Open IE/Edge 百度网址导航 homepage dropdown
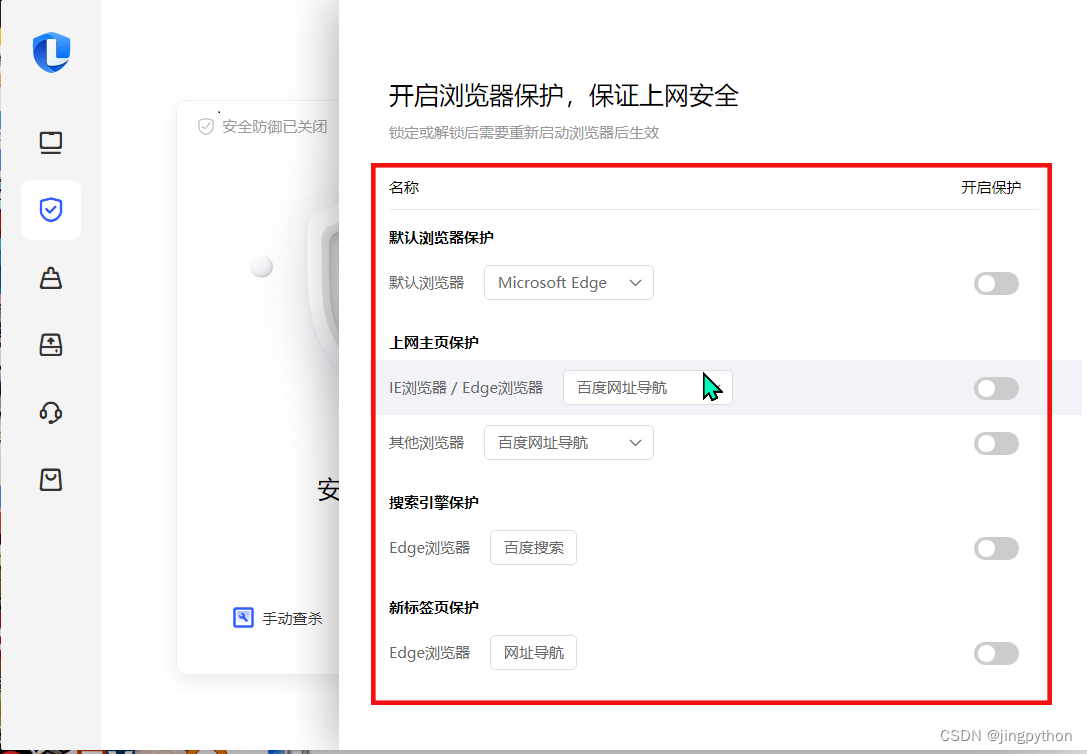The width and height of the screenshot is (1087, 754). pyautogui.click(x=647, y=387)
